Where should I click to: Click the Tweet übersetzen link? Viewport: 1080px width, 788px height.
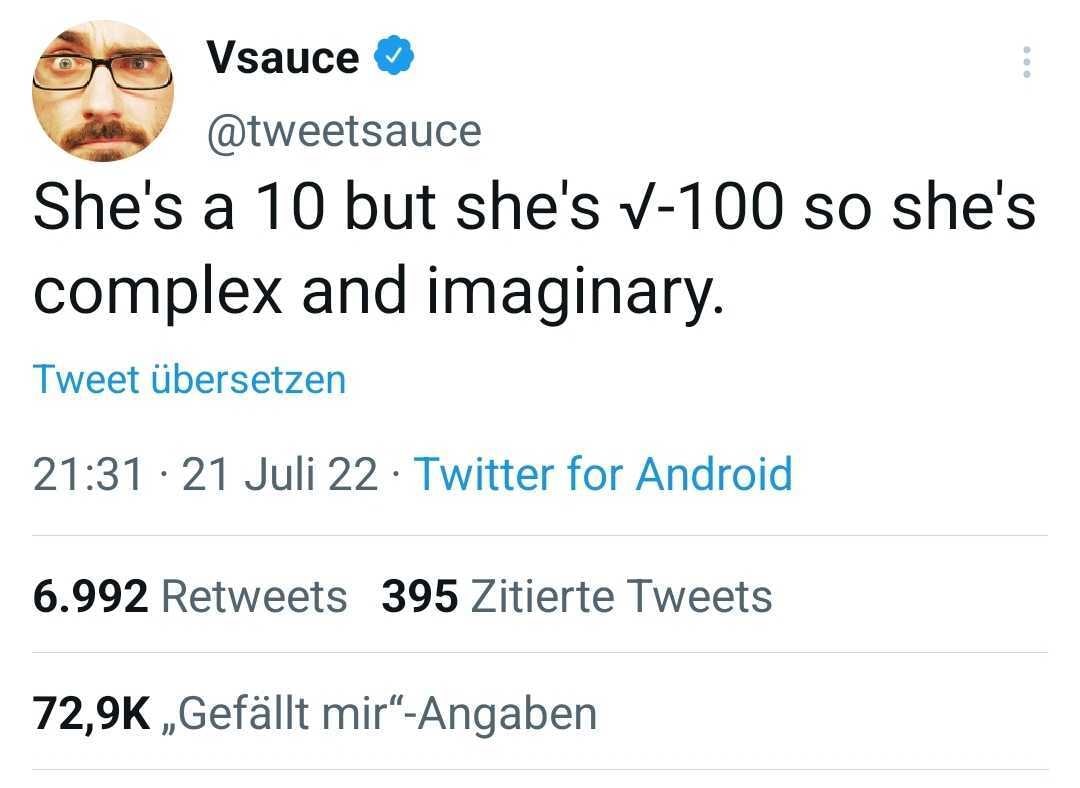pos(189,380)
